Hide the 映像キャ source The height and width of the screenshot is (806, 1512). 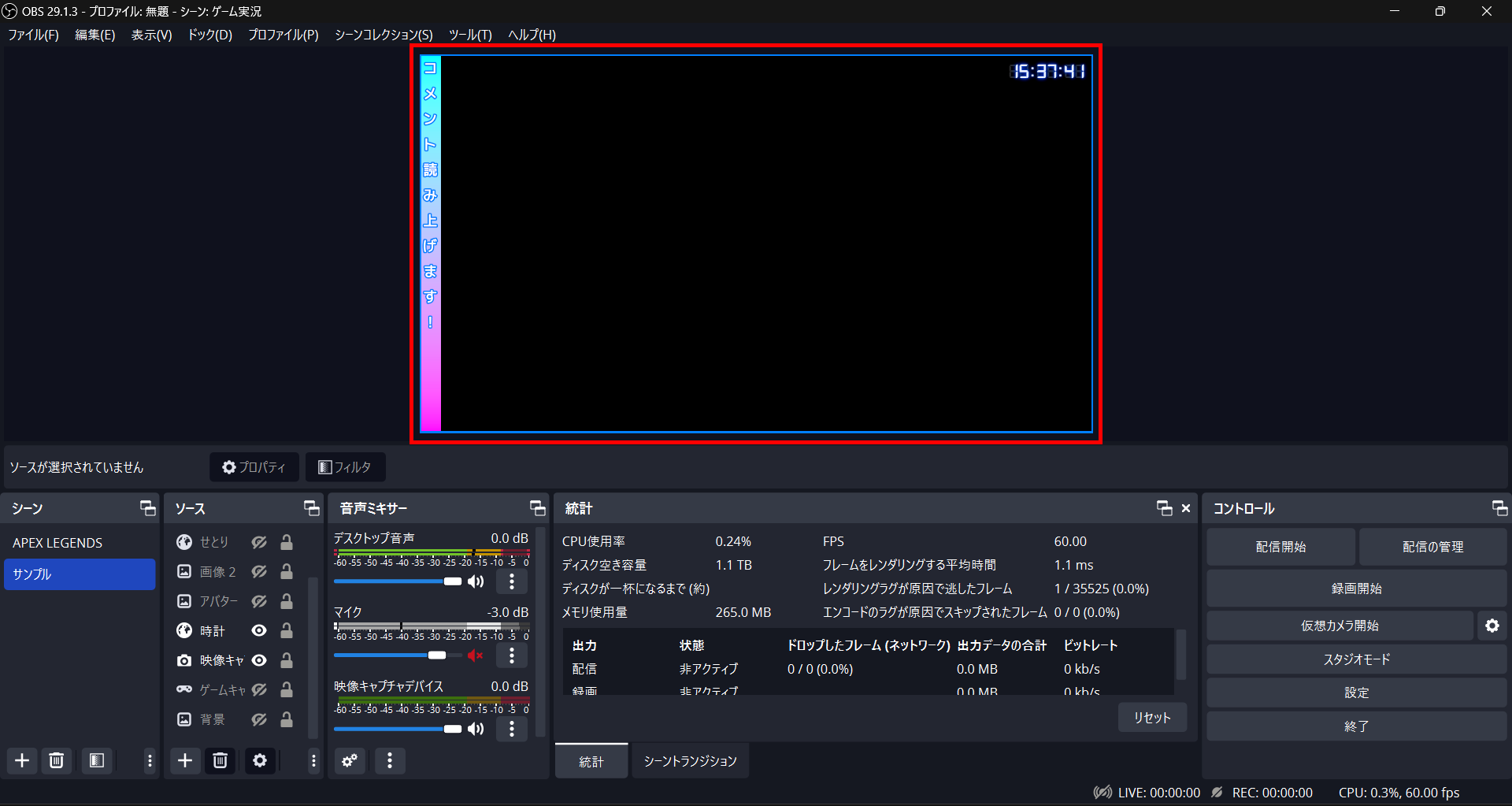(259, 660)
